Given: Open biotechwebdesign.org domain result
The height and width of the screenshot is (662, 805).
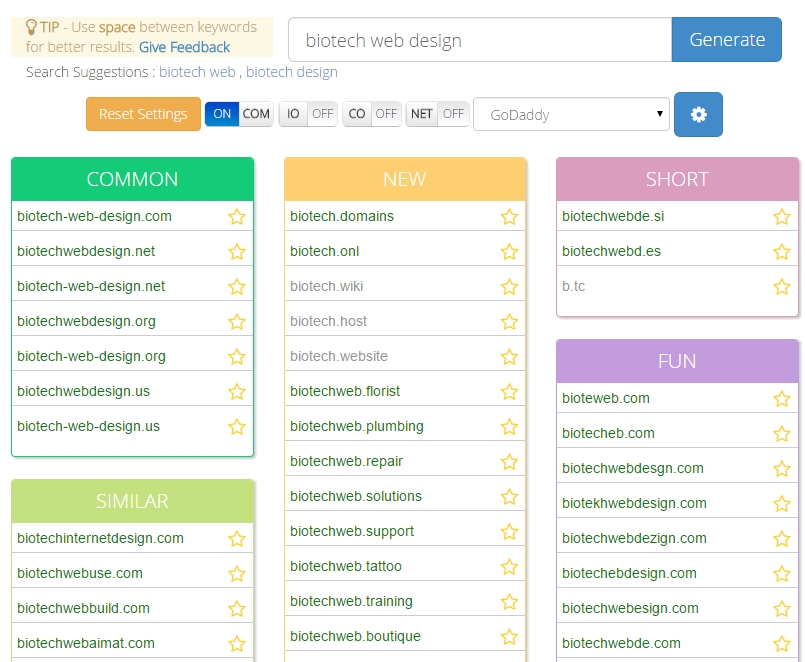Looking at the screenshot, I should (86, 321).
